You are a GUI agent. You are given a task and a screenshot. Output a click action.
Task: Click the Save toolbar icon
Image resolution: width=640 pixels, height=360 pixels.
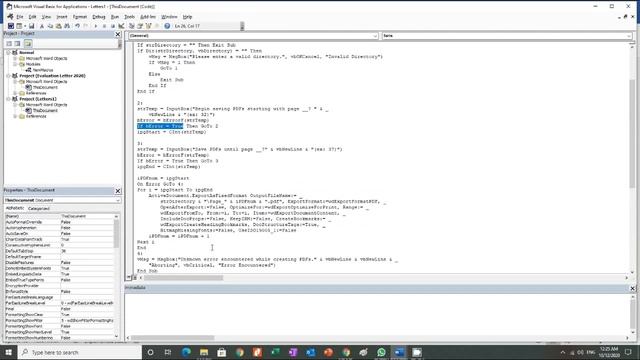31,26
